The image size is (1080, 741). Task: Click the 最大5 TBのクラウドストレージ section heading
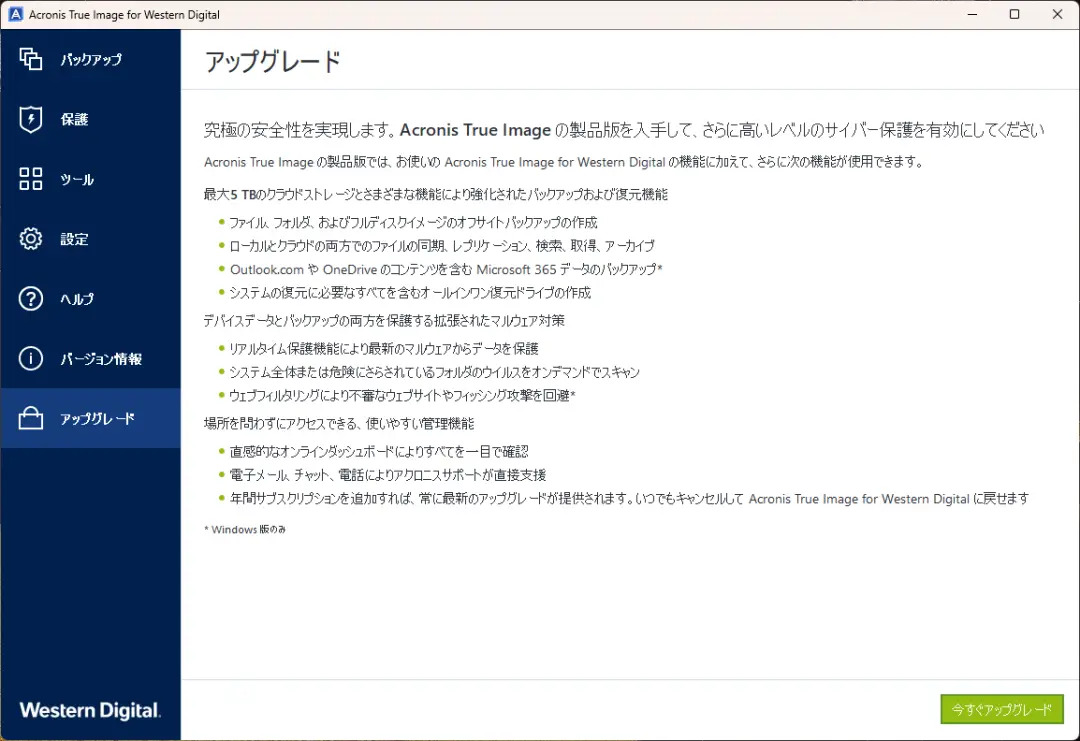(435, 194)
